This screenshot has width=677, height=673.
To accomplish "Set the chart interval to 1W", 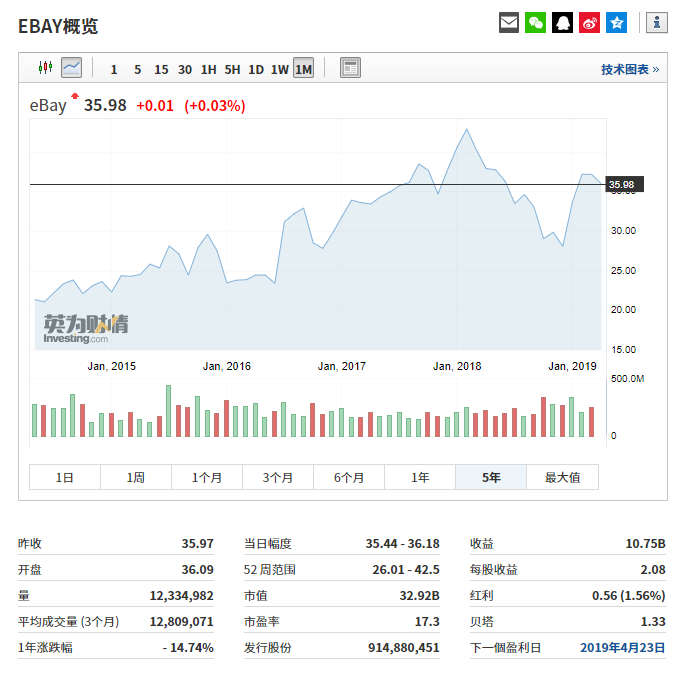I will (x=280, y=70).
